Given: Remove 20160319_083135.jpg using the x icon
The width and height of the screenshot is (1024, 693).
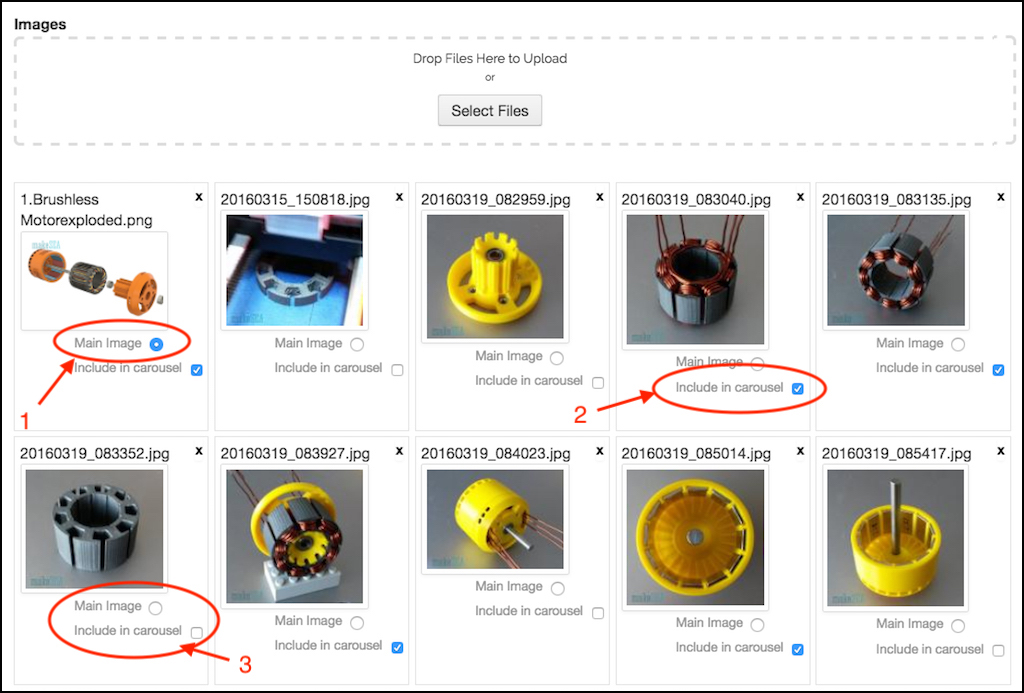Looking at the screenshot, I should 1000,197.
